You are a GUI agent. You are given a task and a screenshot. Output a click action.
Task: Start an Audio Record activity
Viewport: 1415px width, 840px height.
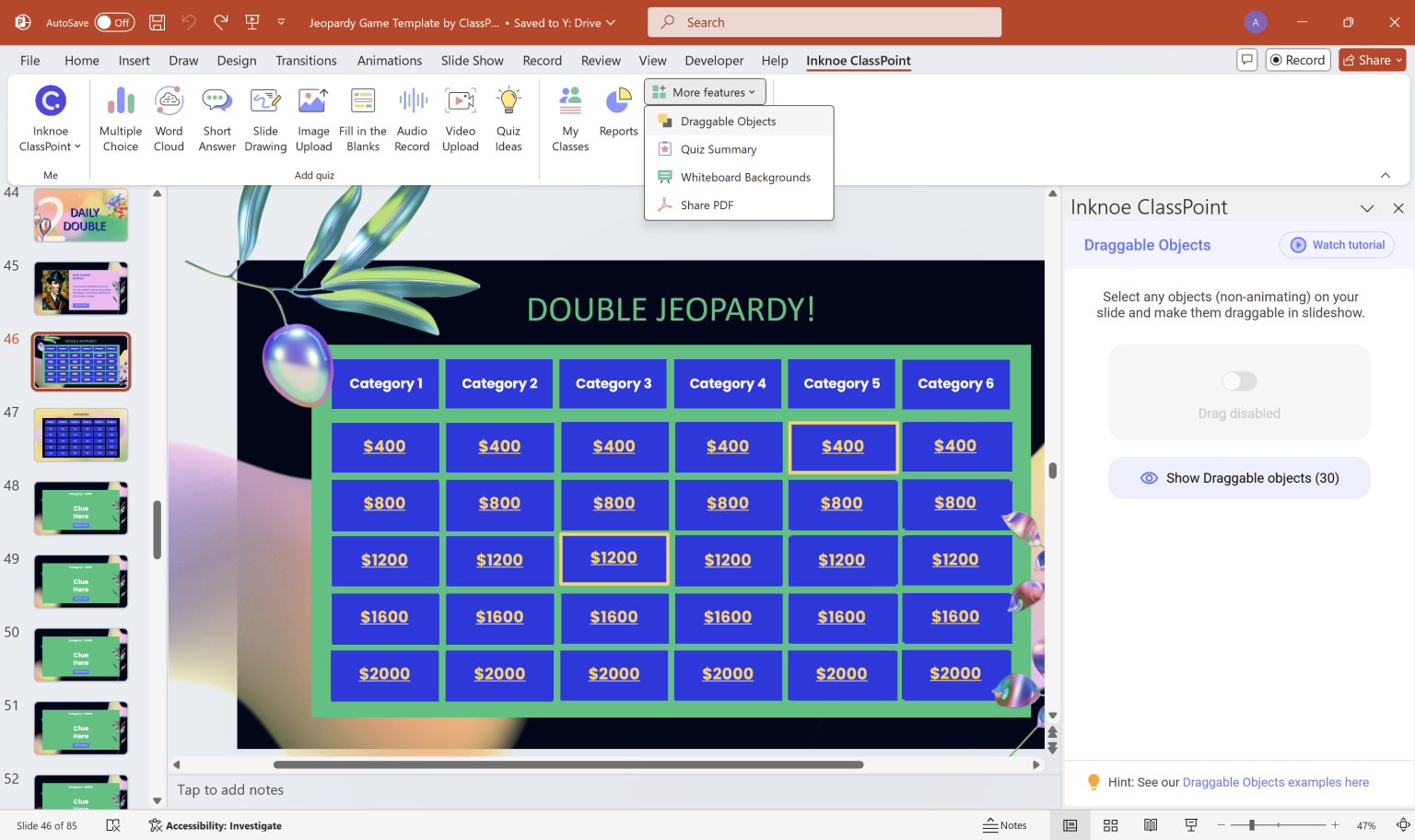point(412,117)
